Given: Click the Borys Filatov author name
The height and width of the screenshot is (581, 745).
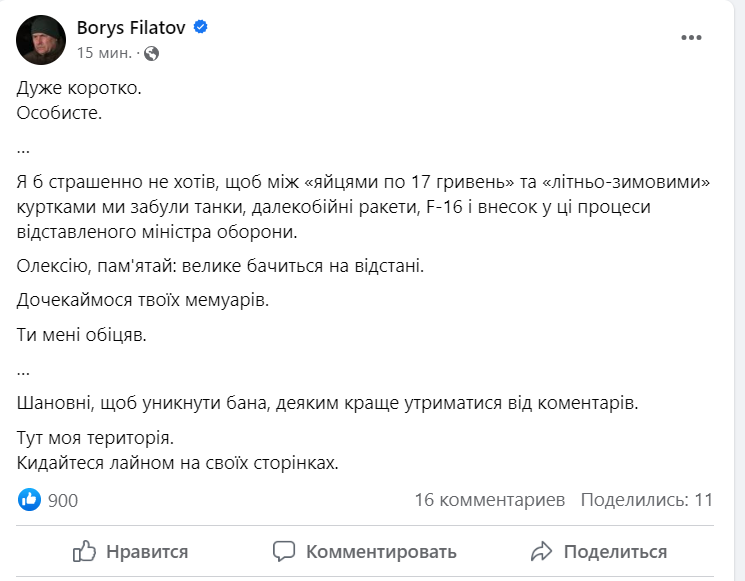Looking at the screenshot, I should 131,28.
